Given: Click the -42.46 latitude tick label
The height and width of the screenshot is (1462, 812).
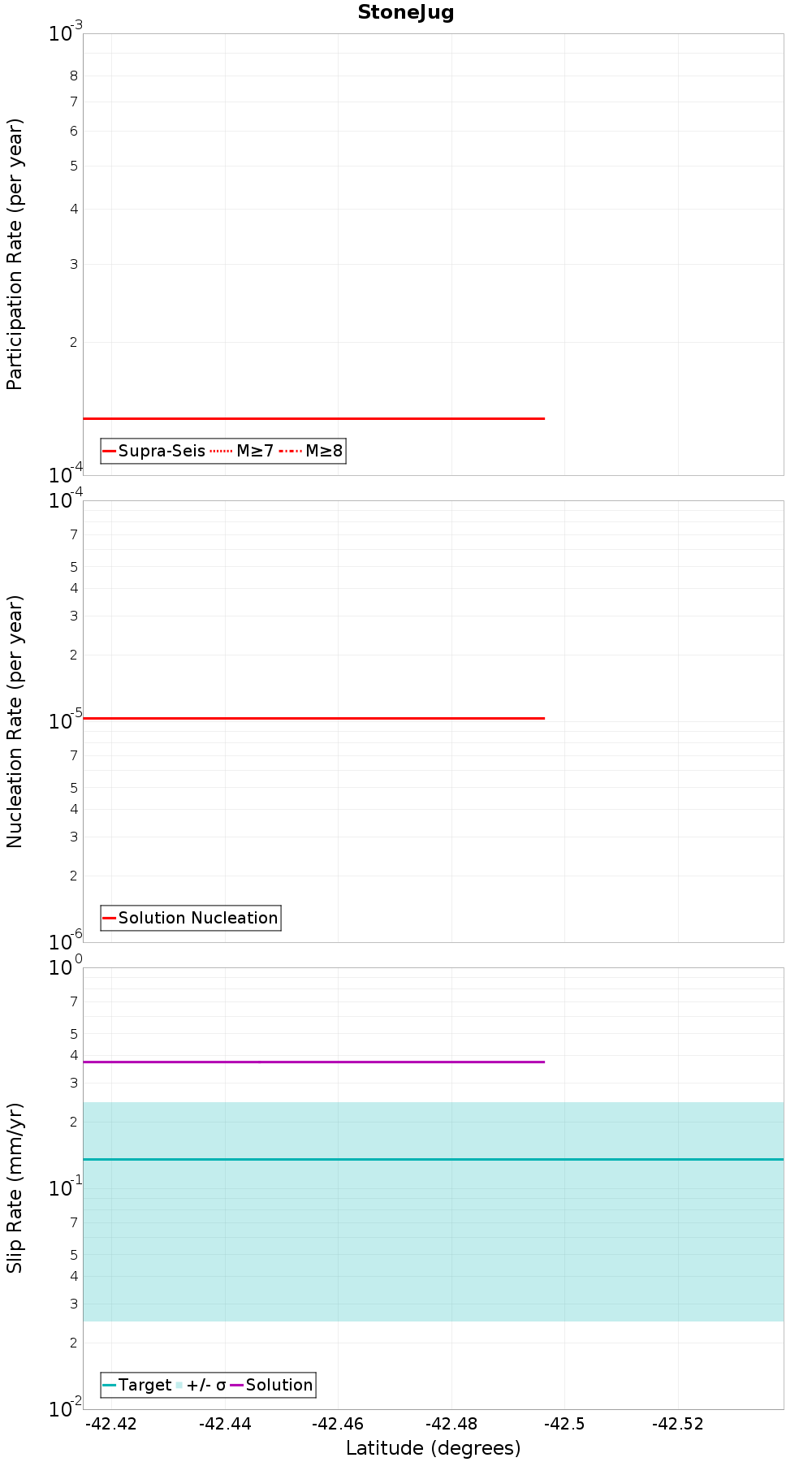Looking at the screenshot, I should coord(339,1424).
